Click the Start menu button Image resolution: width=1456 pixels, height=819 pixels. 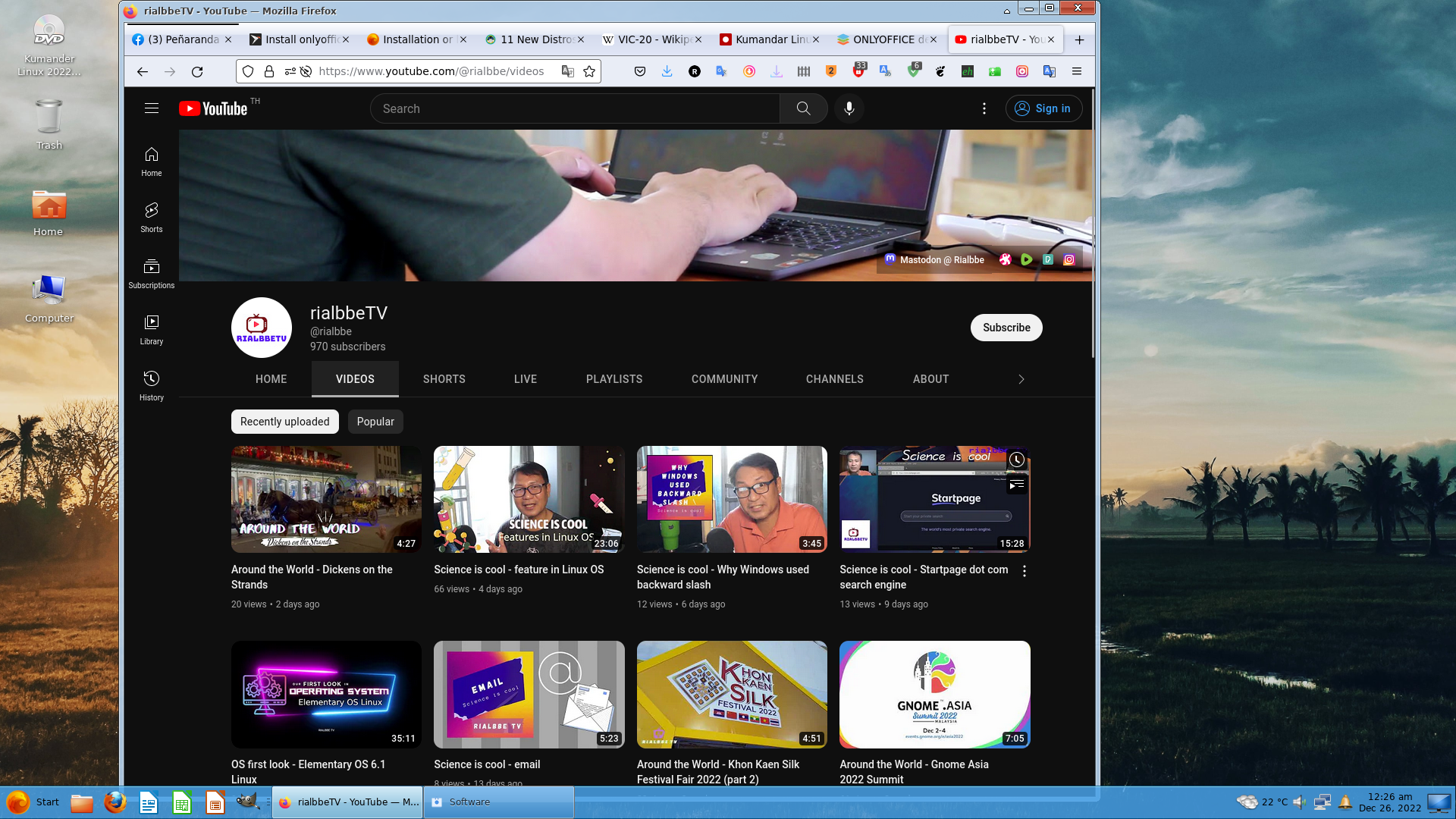32,802
